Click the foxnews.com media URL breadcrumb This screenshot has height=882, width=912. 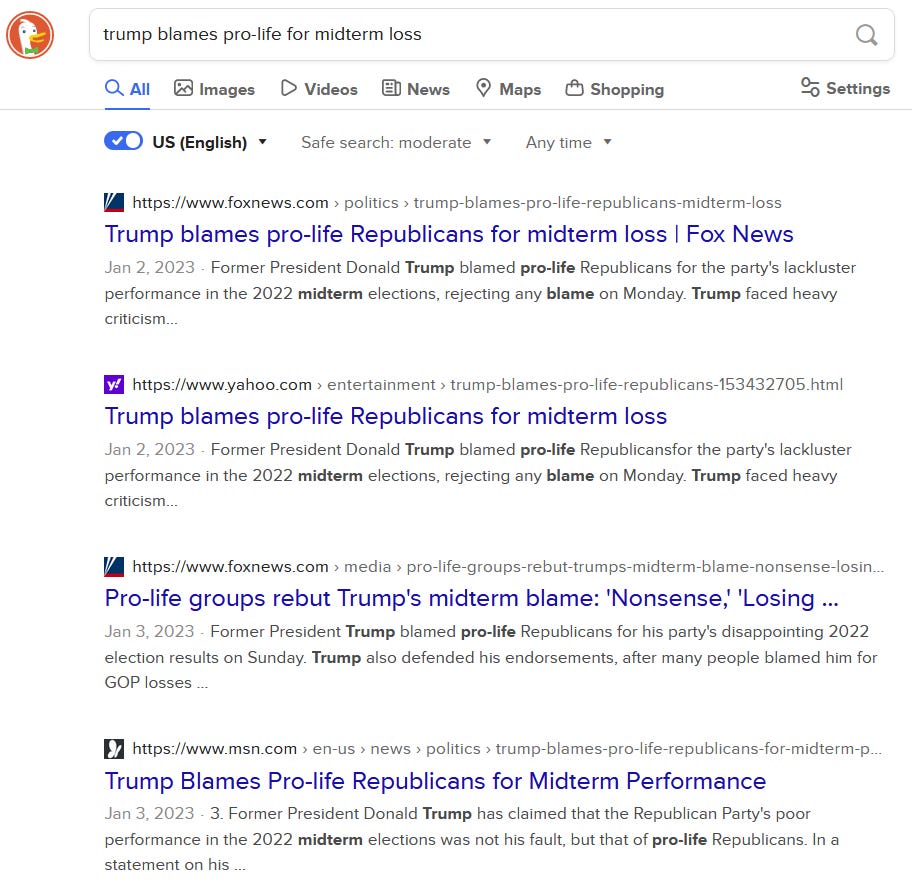point(508,567)
